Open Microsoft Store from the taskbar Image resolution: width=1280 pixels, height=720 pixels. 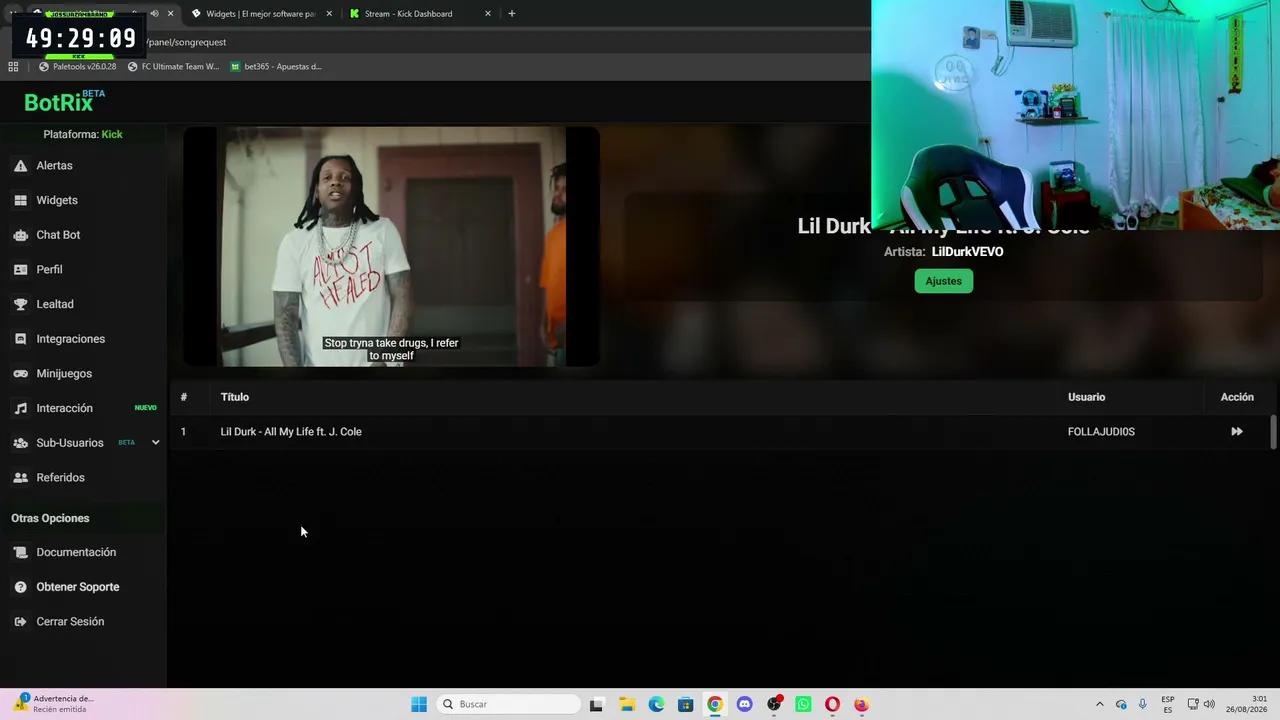pos(685,704)
